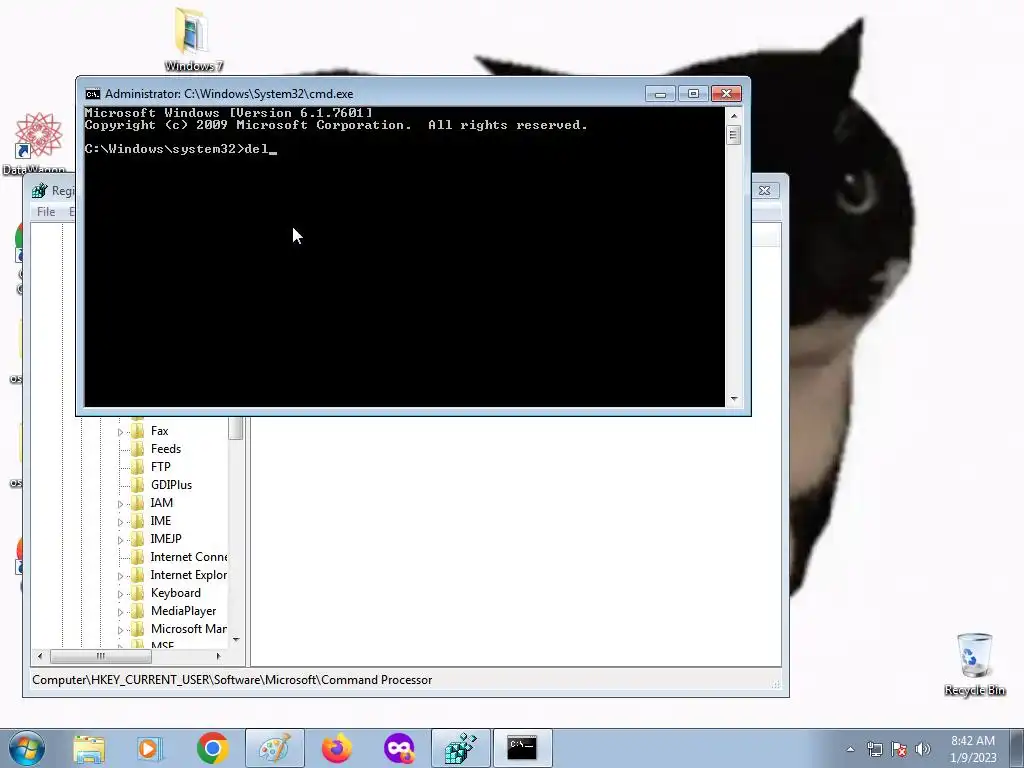
Task: Click the GDIPlus folder icon
Action: [x=137, y=485]
